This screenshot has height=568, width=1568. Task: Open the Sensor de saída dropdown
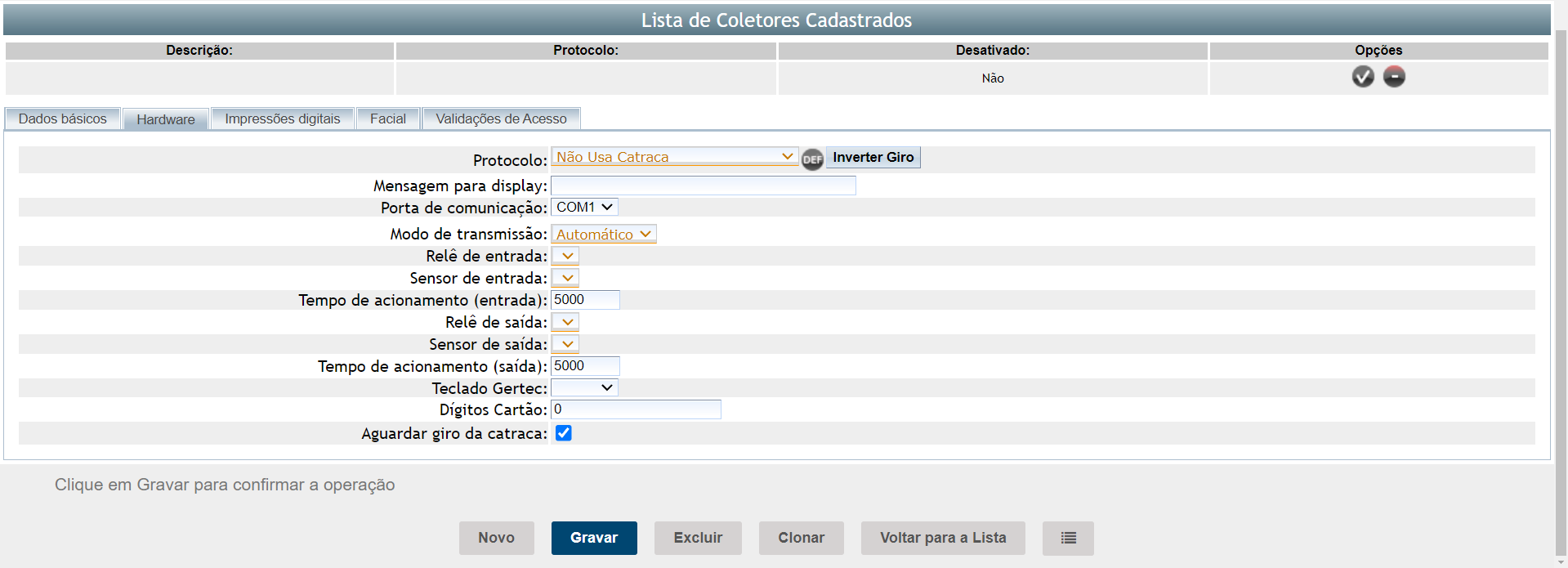[x=565, y=344]
